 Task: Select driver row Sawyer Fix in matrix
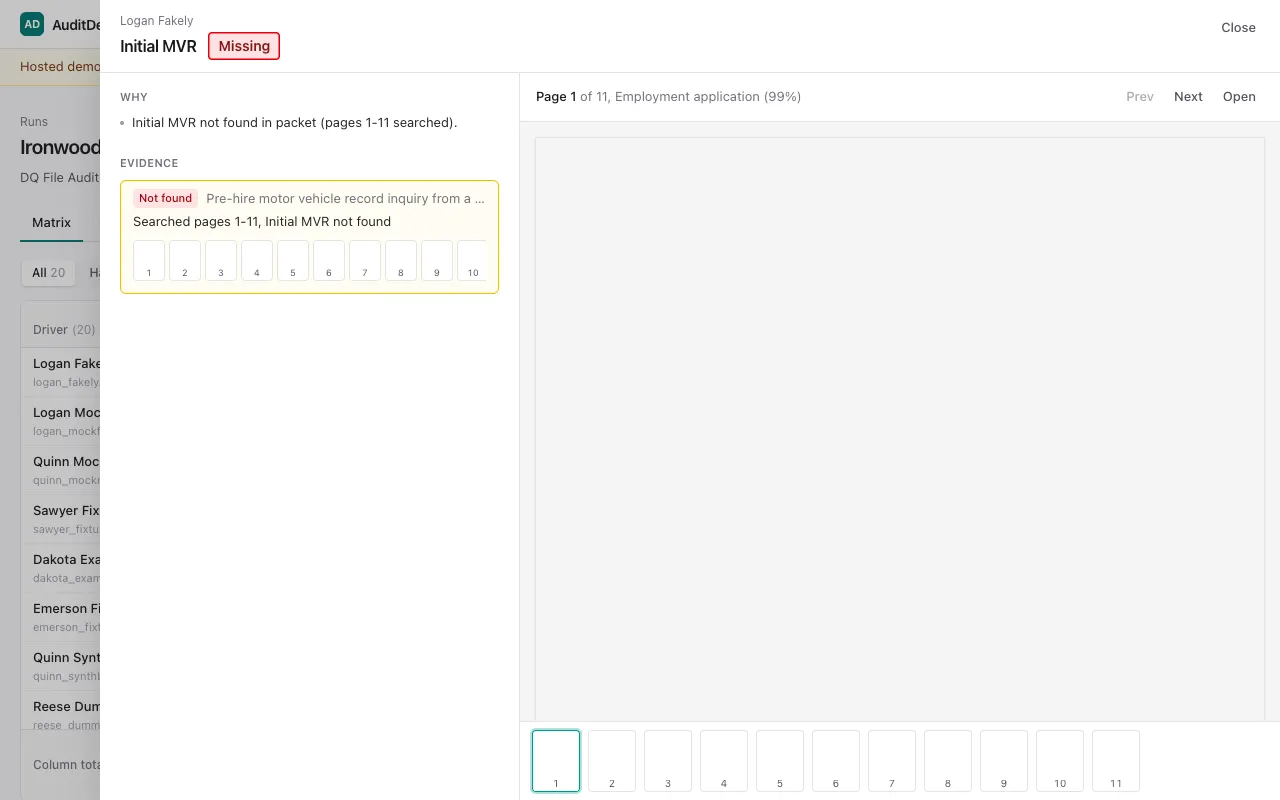(x=60, y=519)
